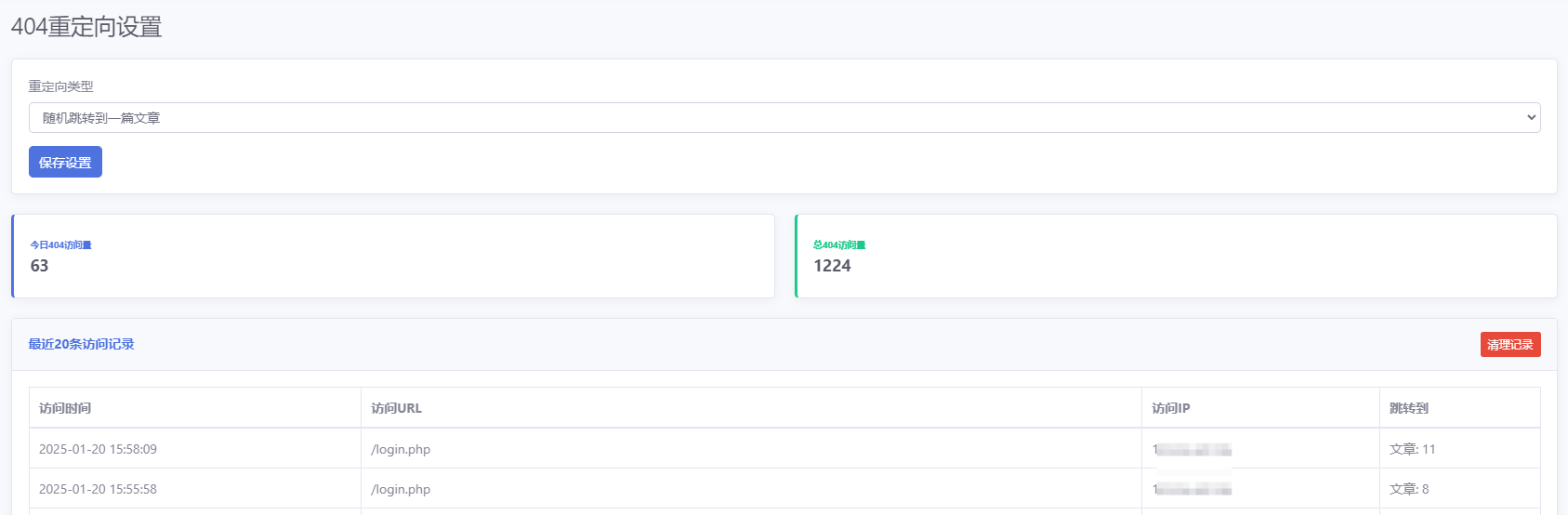
Task: Select the 今日404访问量 label
Action: pyautogui.click(x=61, y=245)
